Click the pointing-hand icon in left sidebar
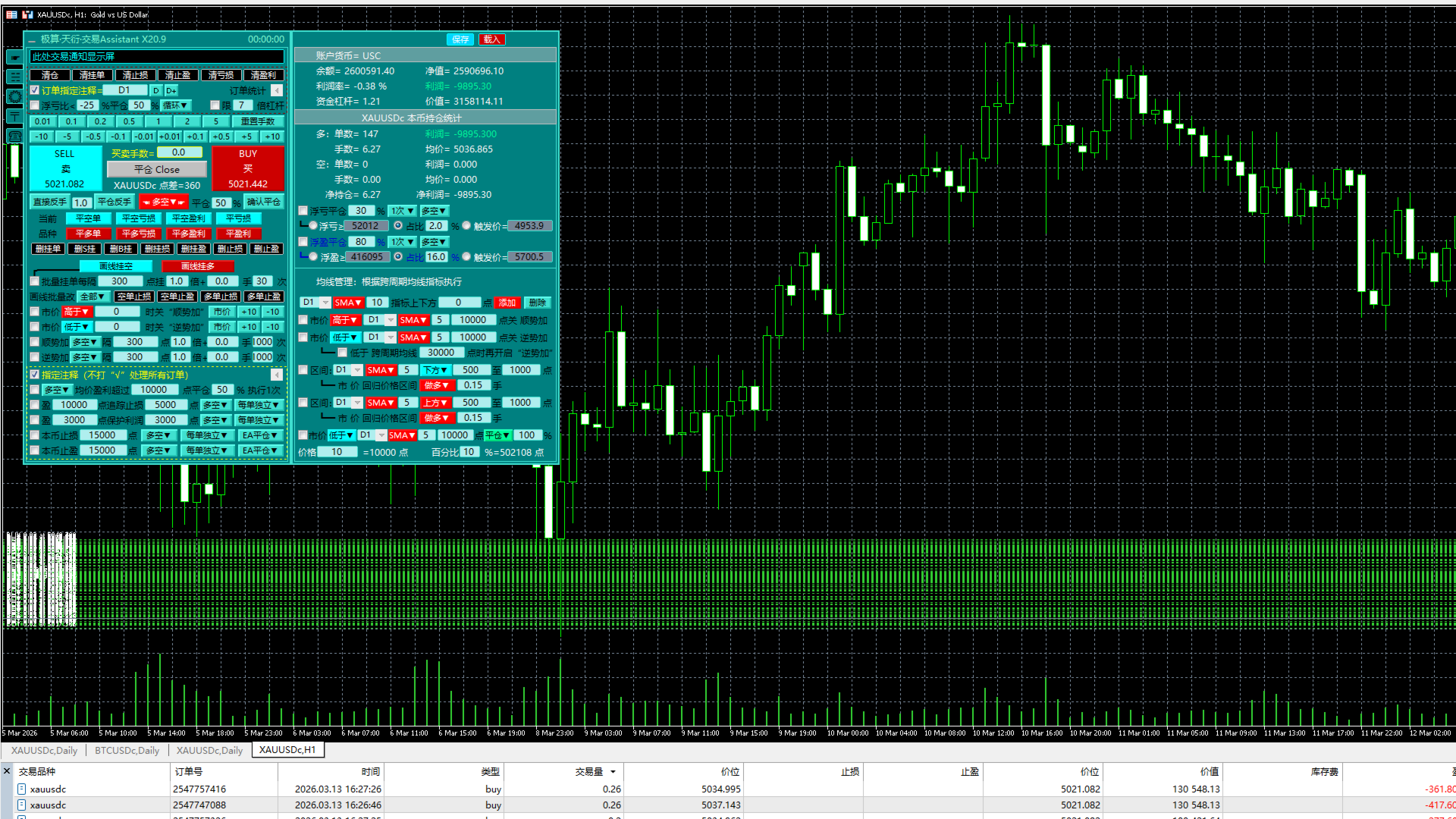This screenshot has width=1456, height=819. [14, 57]
